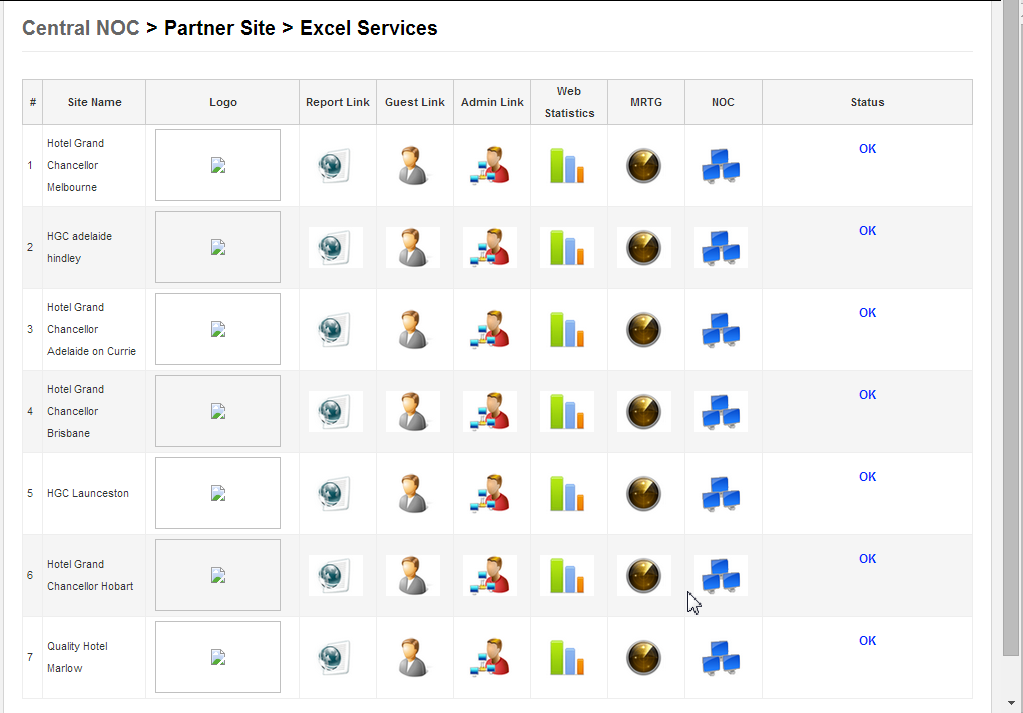Click the Quality Hotel Marlow logo thumbnail

(x=218, y=657)
